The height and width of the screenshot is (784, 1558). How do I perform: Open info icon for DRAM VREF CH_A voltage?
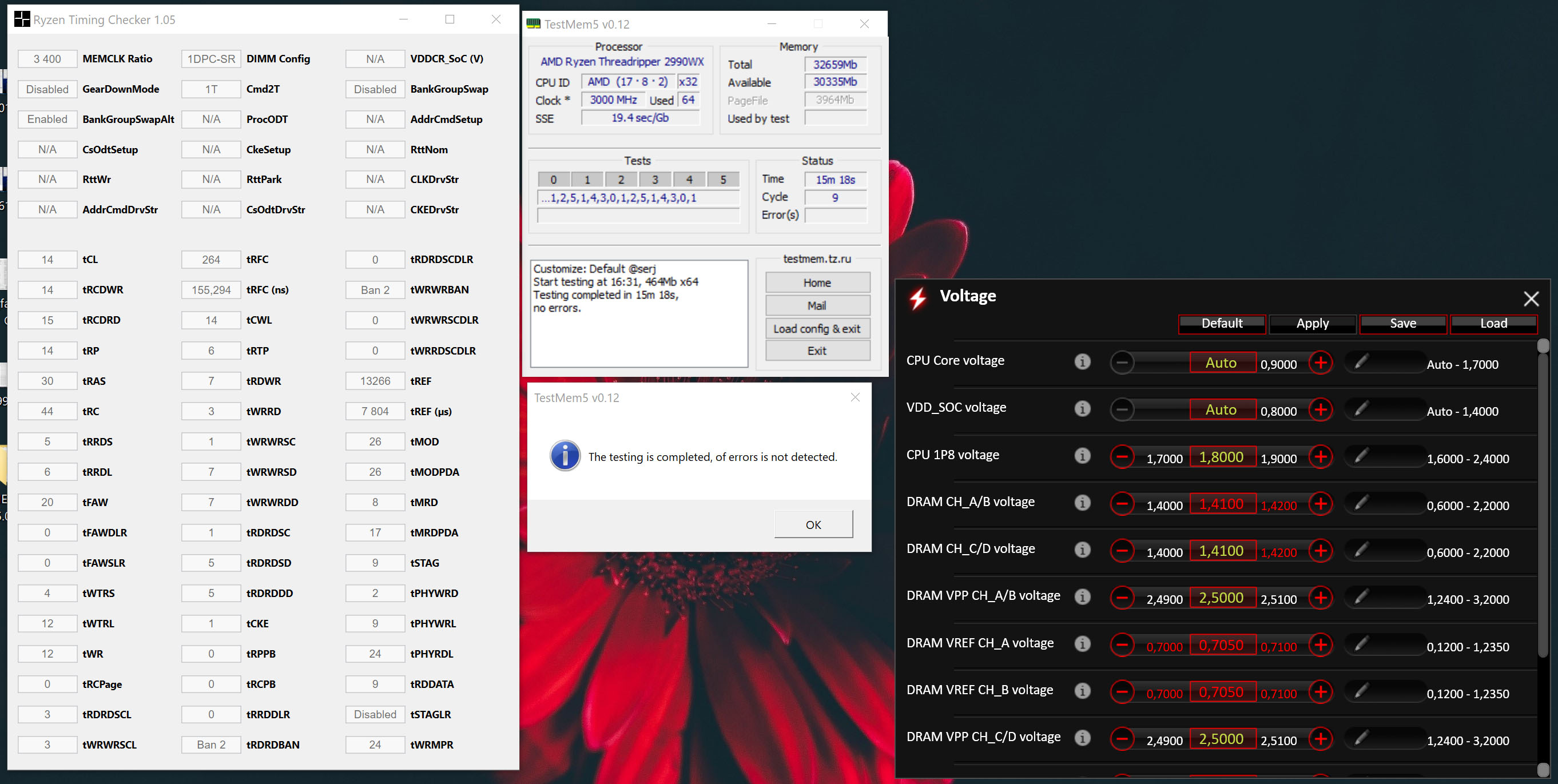coord(1083,644)
